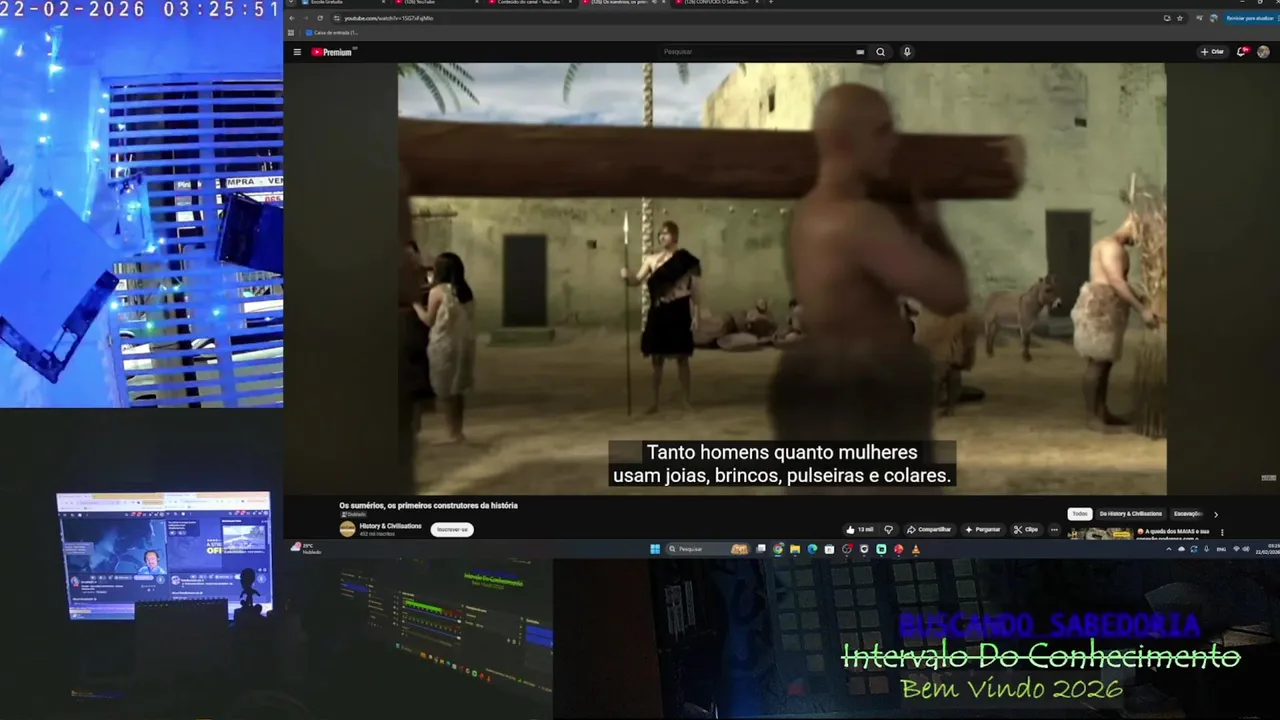Click the browser address bar URL

coord(390,18)
